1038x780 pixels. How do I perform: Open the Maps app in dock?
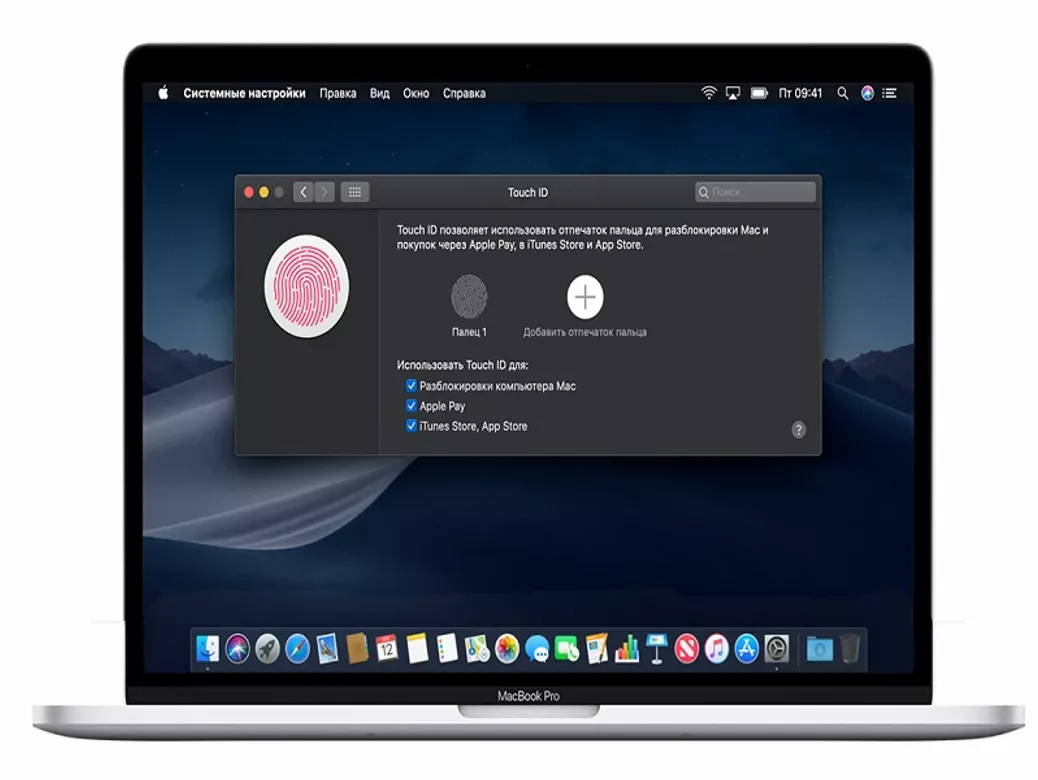[x=477, y=648]
